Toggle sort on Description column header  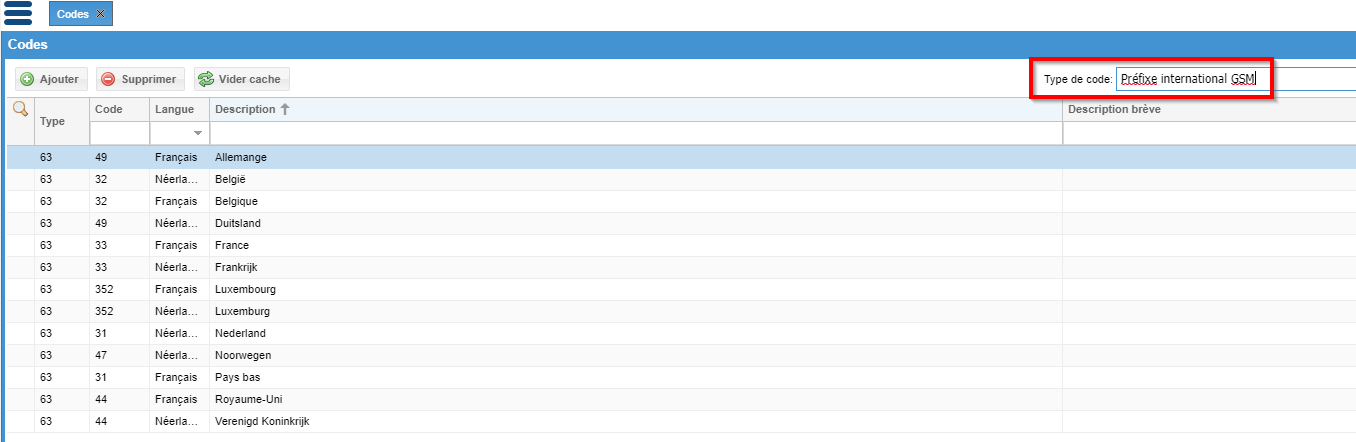[x=636, y=109]
